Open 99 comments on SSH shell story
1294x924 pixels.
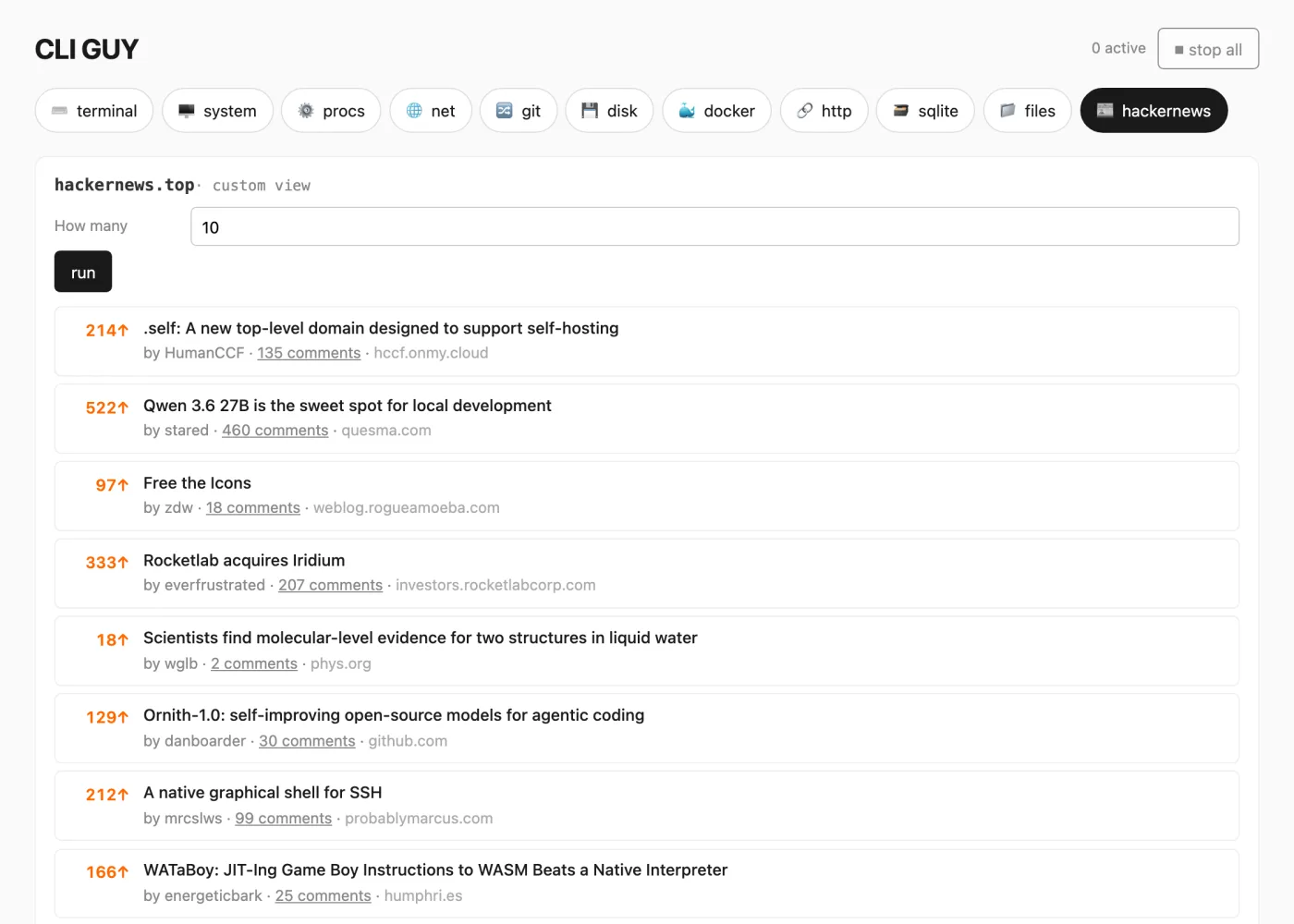pyautogui.click(x=283, y=819)
